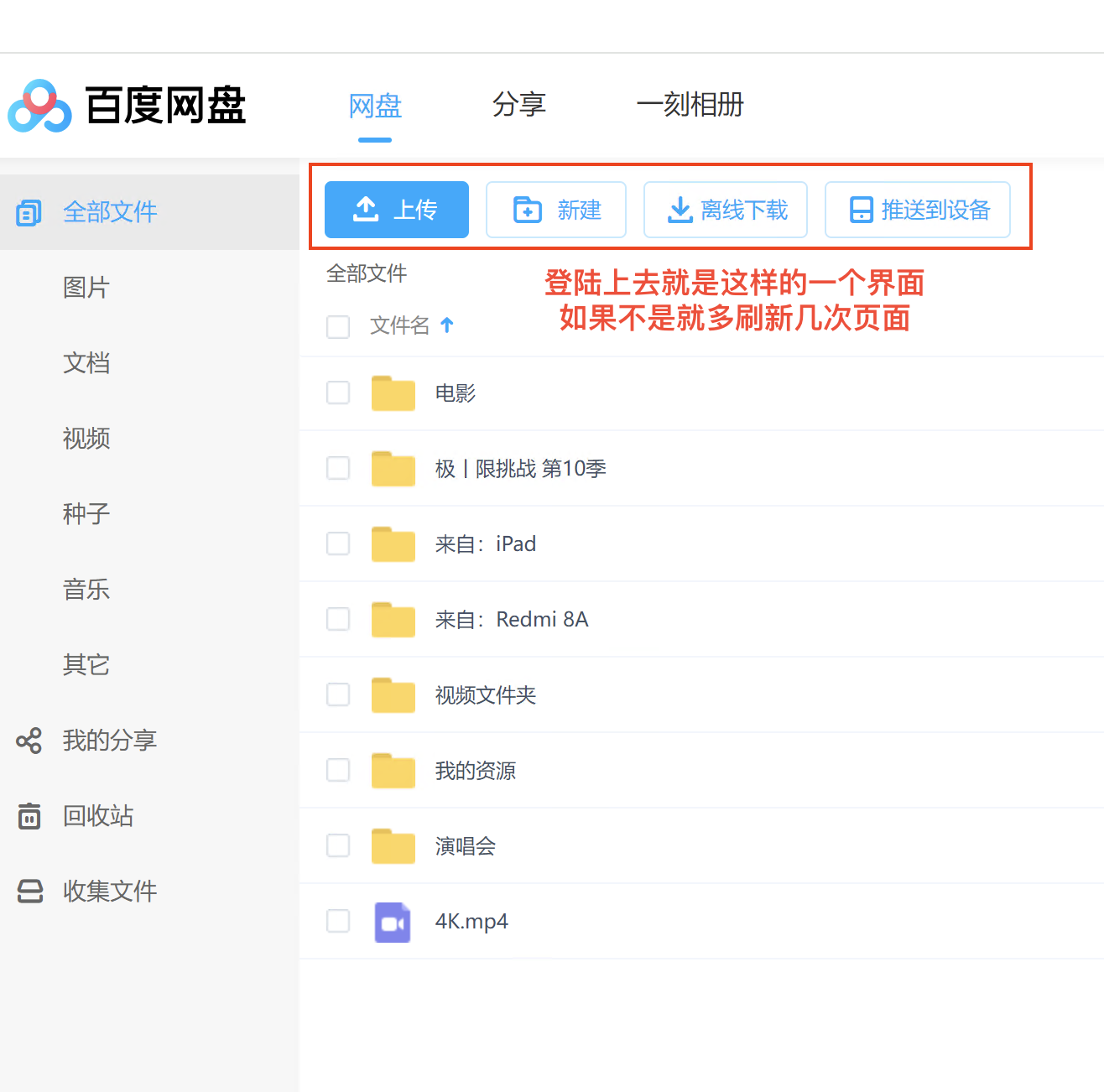The width and height of the screenshot is (1104, 1092).
Task: Click the 演唱会 folder icon
Action: [393, 845]
